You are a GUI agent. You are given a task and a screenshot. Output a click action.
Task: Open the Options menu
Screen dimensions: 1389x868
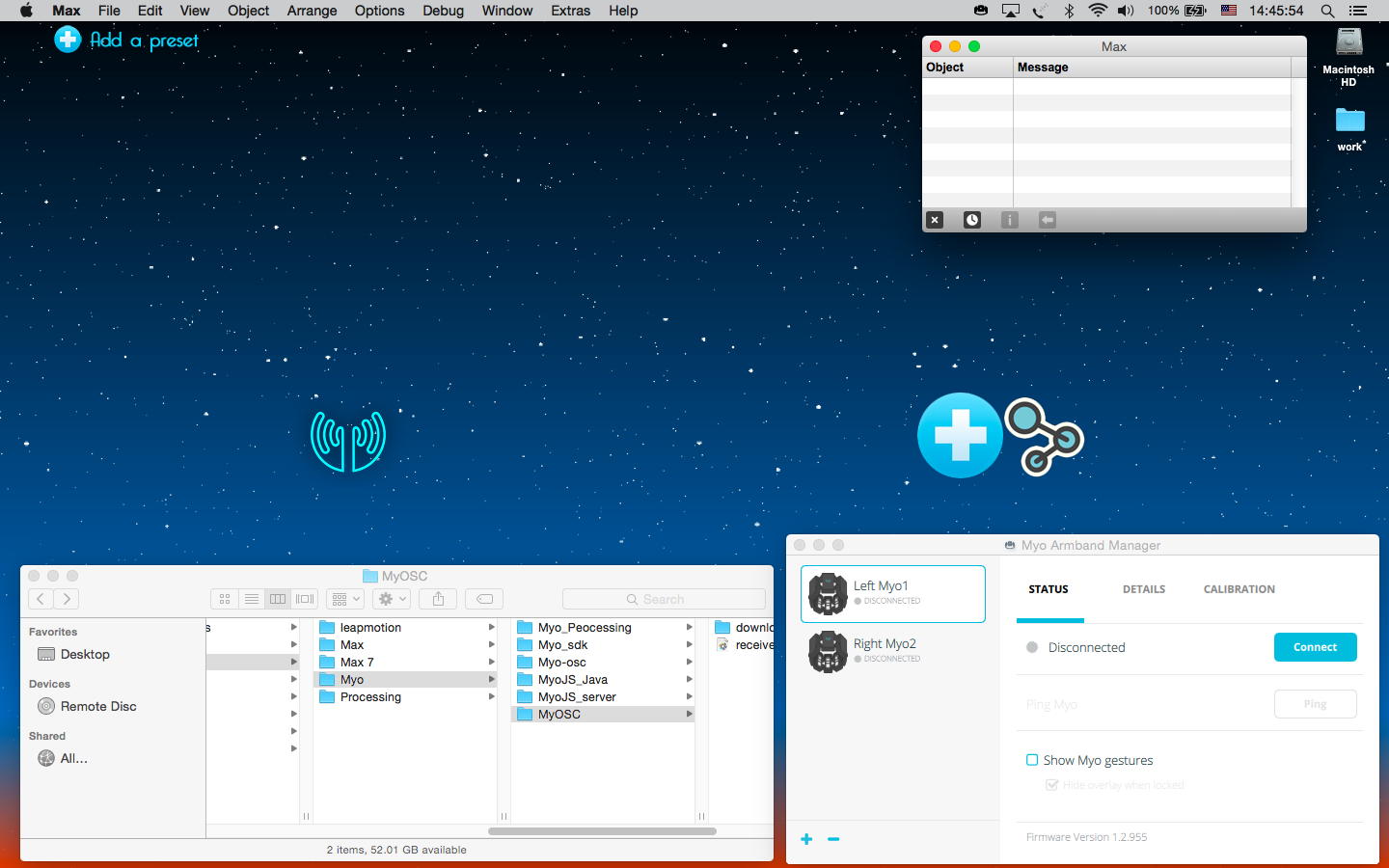379,11
